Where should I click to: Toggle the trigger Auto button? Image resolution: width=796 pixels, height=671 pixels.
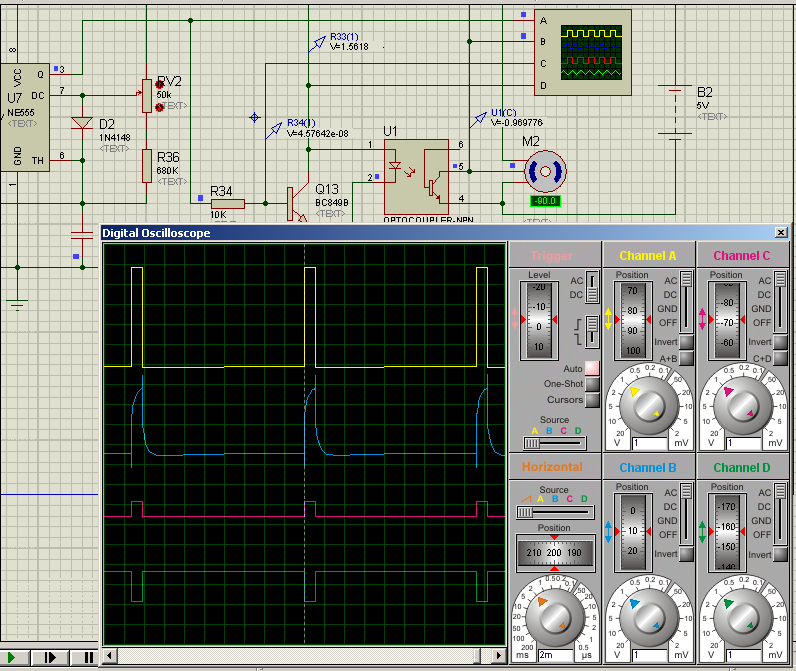592,369
